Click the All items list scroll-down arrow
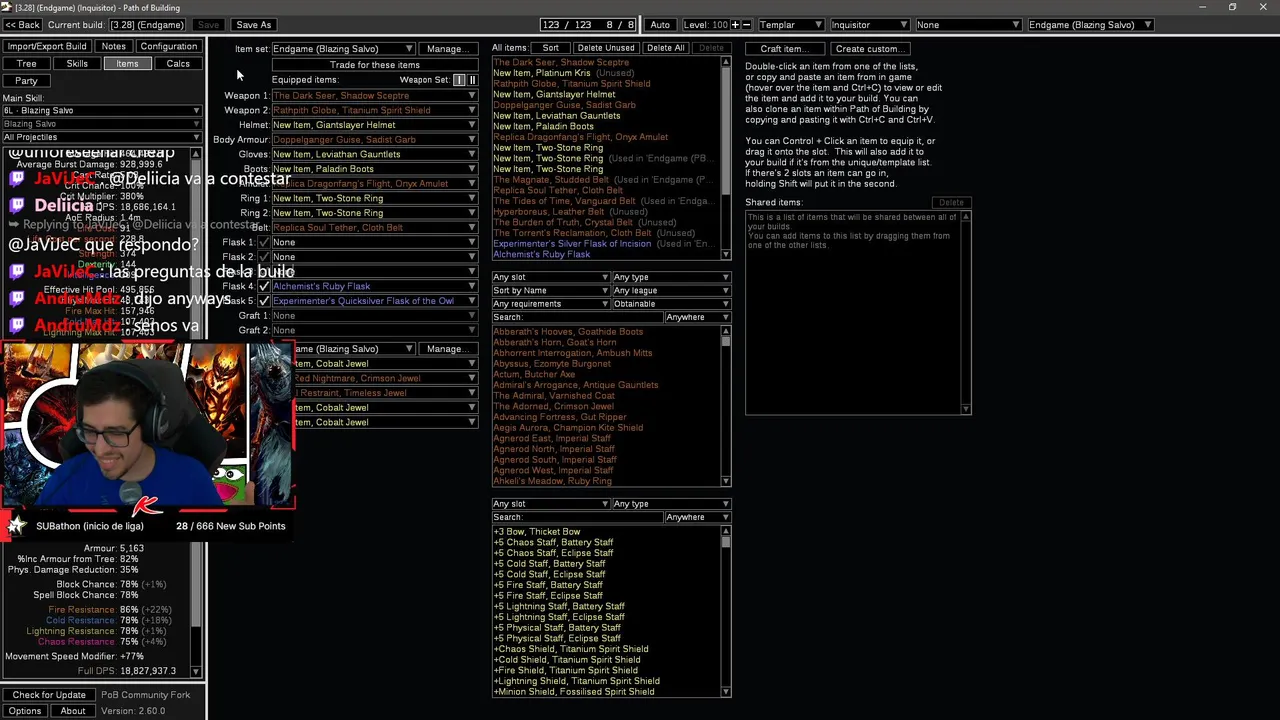The width and height of the screenshot is (1280, 720). coord(726,254)
